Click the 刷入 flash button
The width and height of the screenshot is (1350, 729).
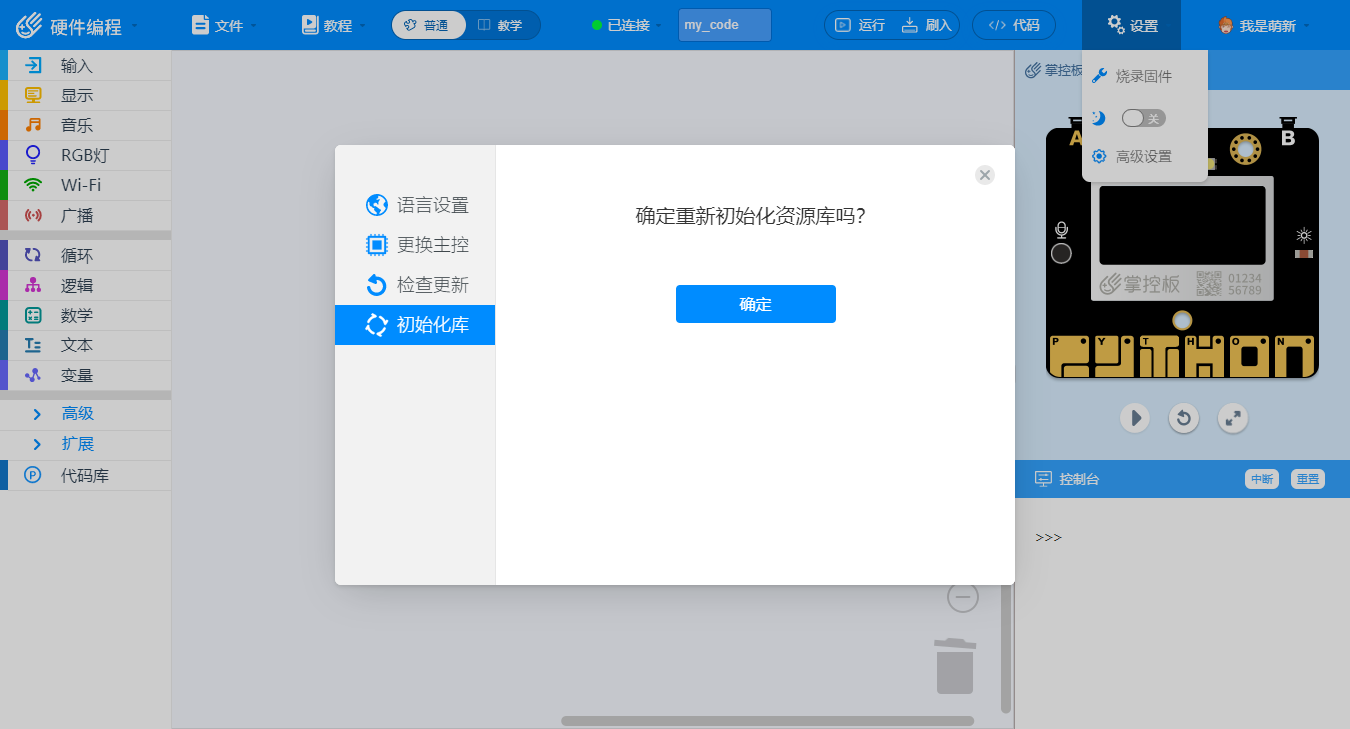(927, 25)
